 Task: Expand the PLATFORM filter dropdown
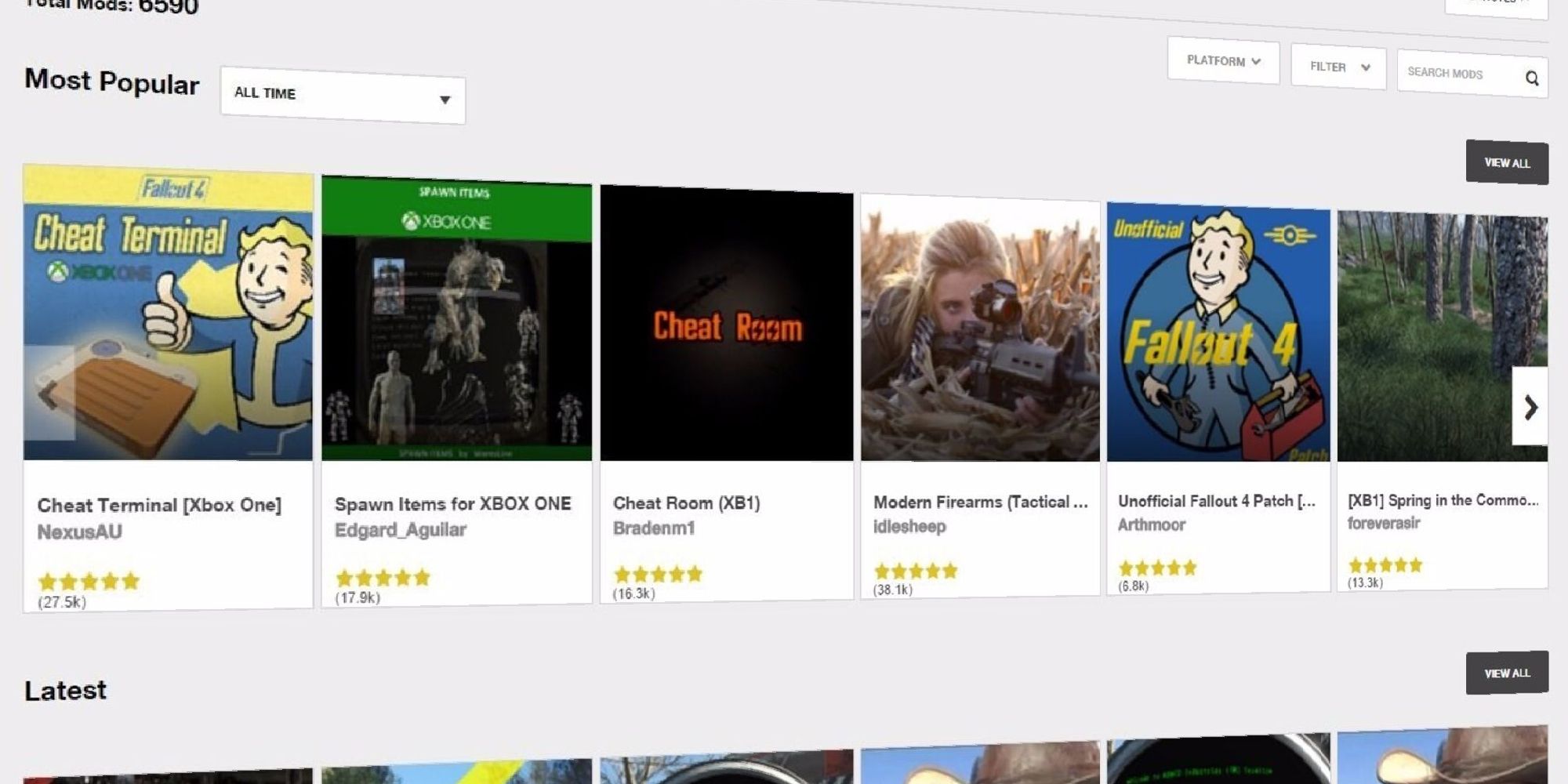point(1223,61)
